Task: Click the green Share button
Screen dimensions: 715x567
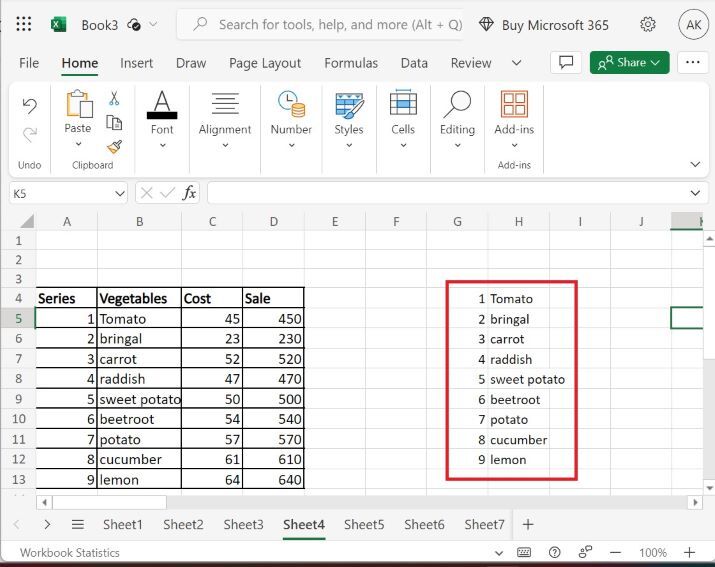Action: [x=629, y=62]
